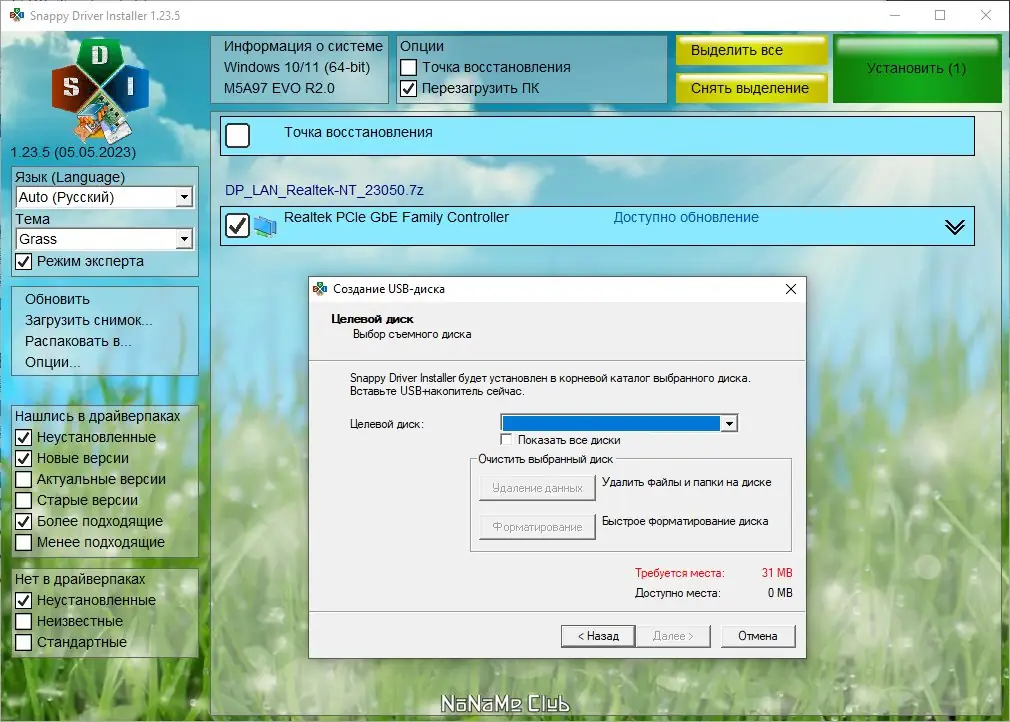Click the driver icon beside Realtek PCIe controller

(266, 224)
